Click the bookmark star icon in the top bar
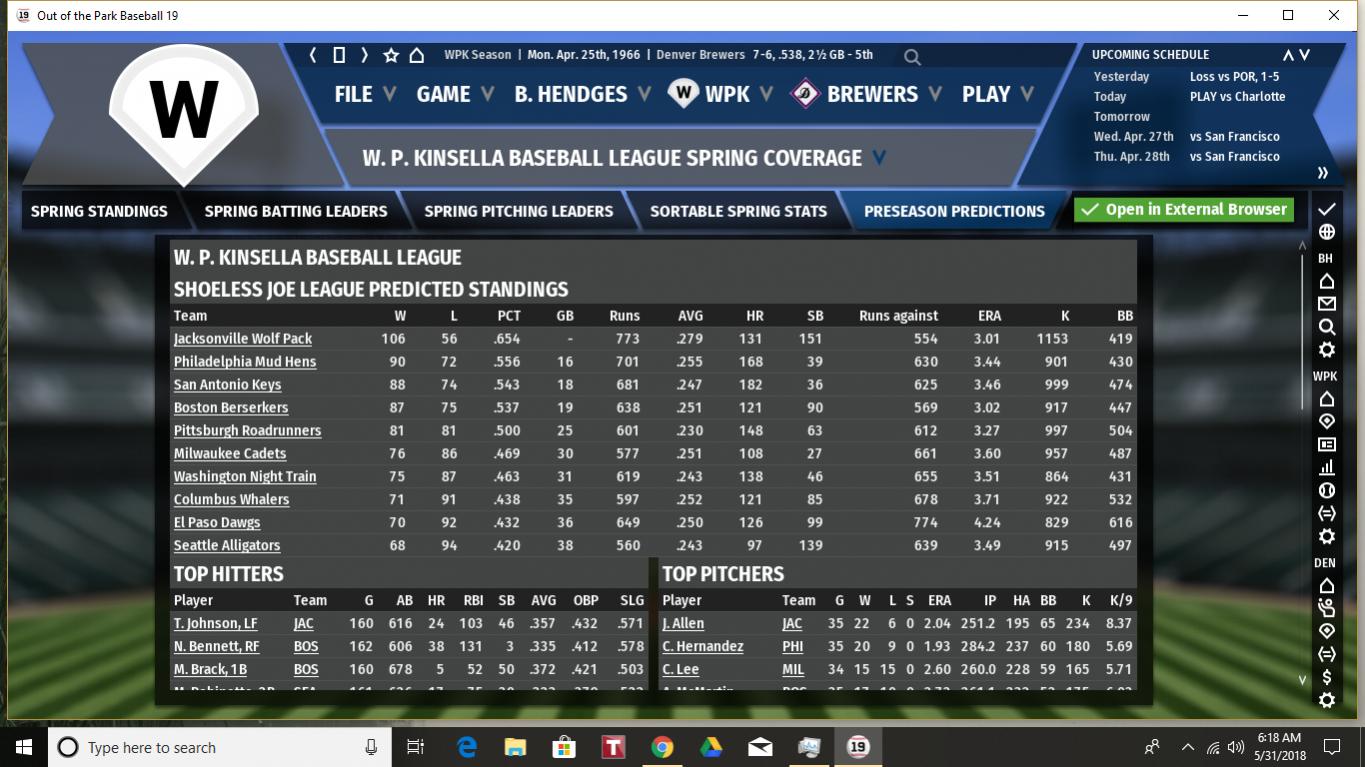The width and height of the screenshot is (1365, 767). (x=391, y=55)
